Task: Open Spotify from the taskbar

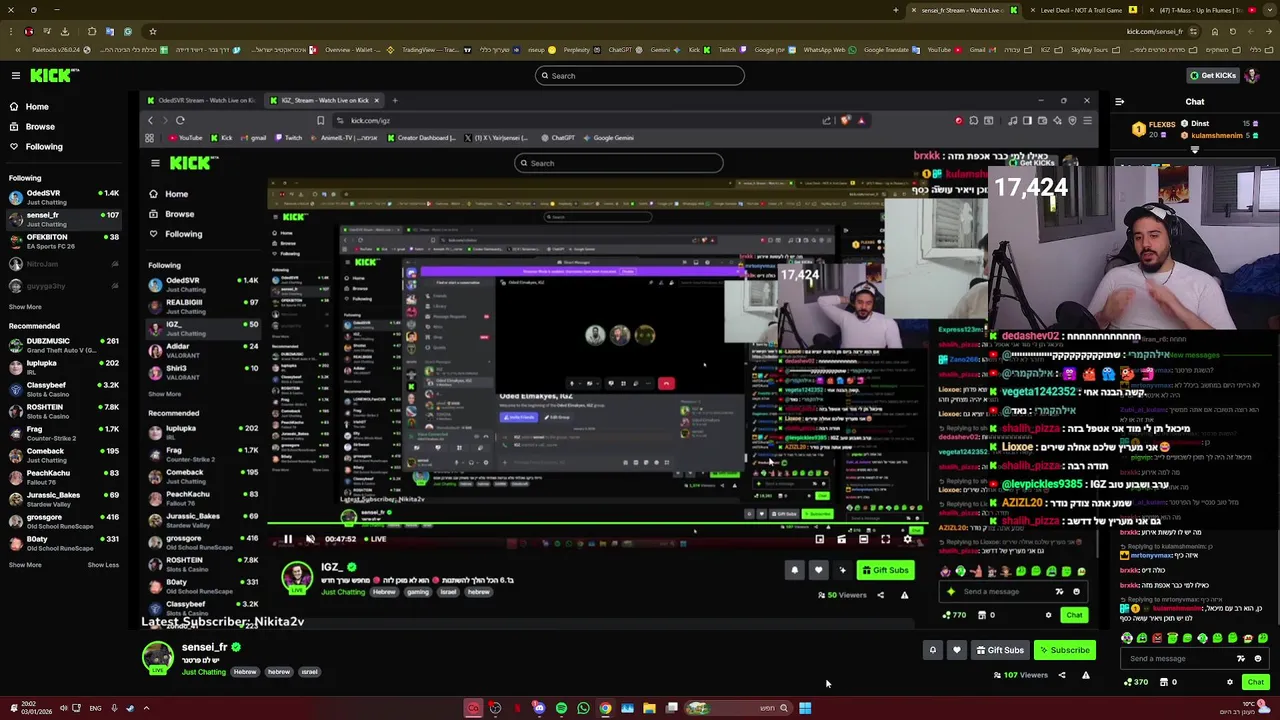Action: click(x=561, y=708)
